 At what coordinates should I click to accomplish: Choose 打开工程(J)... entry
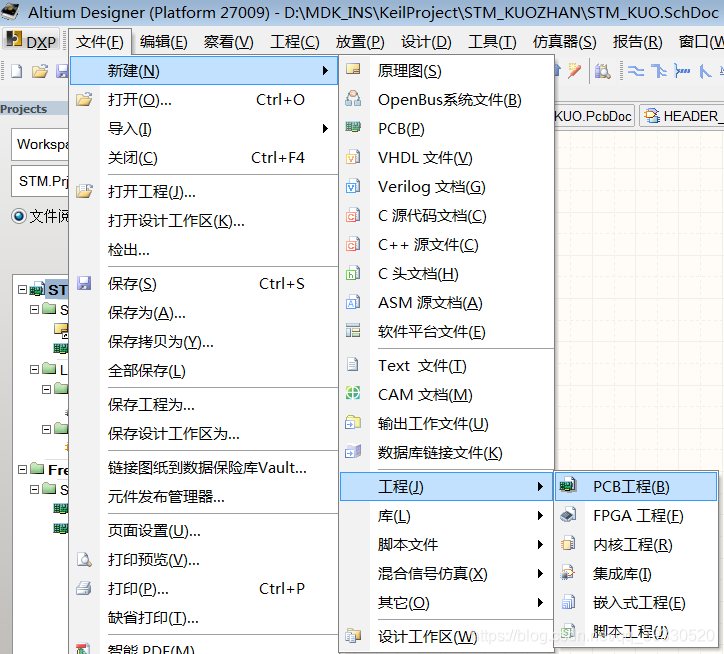(x=204, y=191)
